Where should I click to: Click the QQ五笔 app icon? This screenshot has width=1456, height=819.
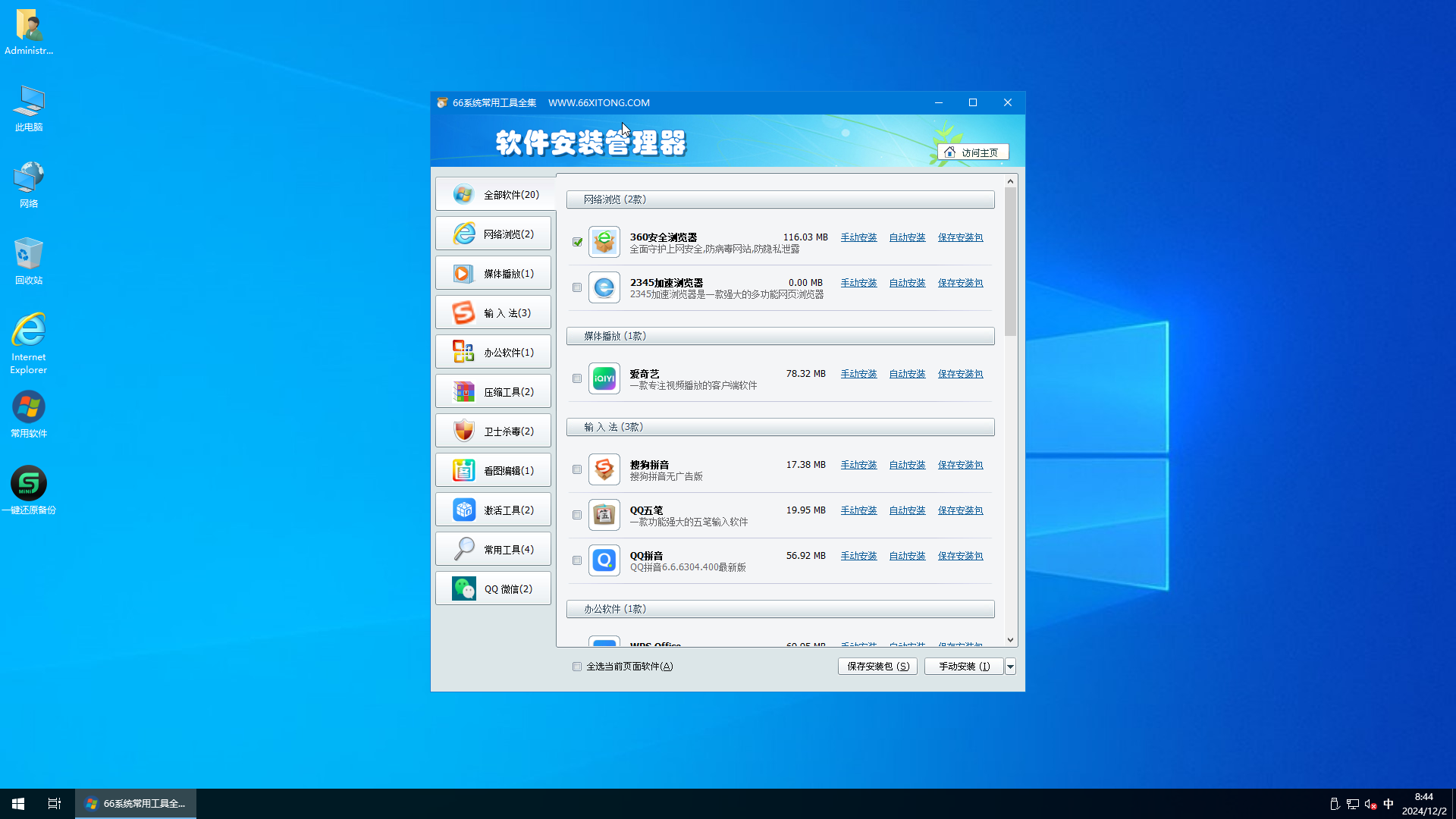point(604,515)
